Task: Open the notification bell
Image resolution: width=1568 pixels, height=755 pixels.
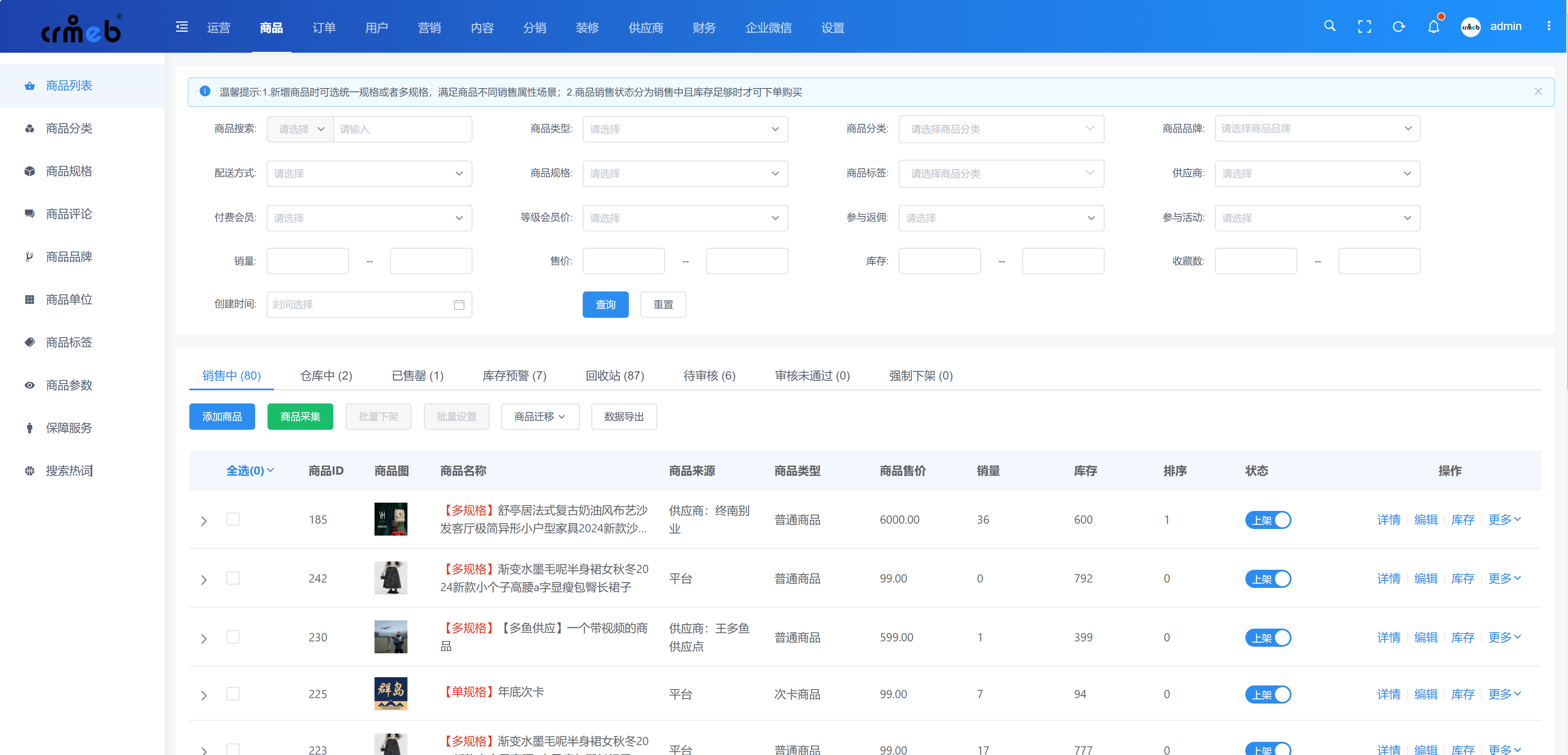Action: (x=1433, y=27)
